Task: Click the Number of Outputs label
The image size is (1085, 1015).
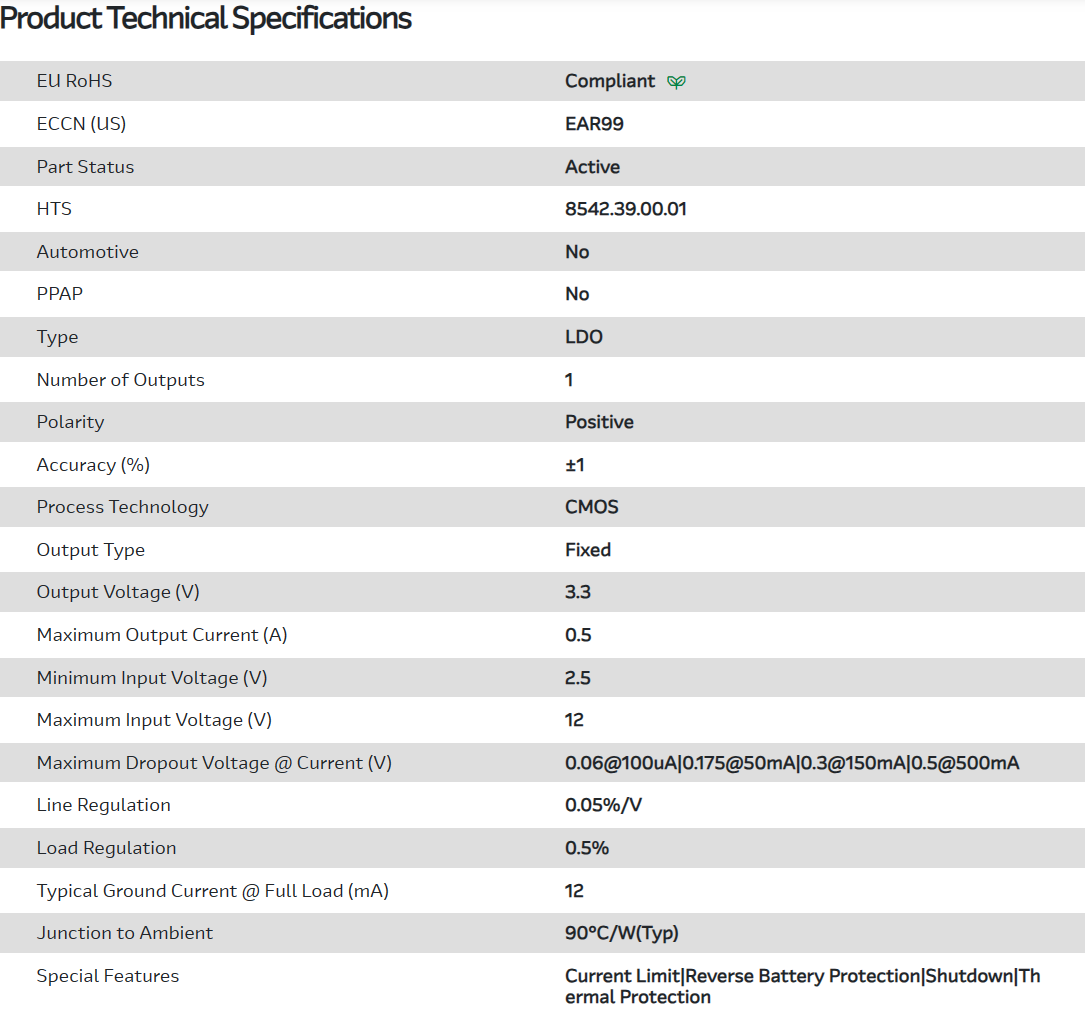Action: coord(120,380)
